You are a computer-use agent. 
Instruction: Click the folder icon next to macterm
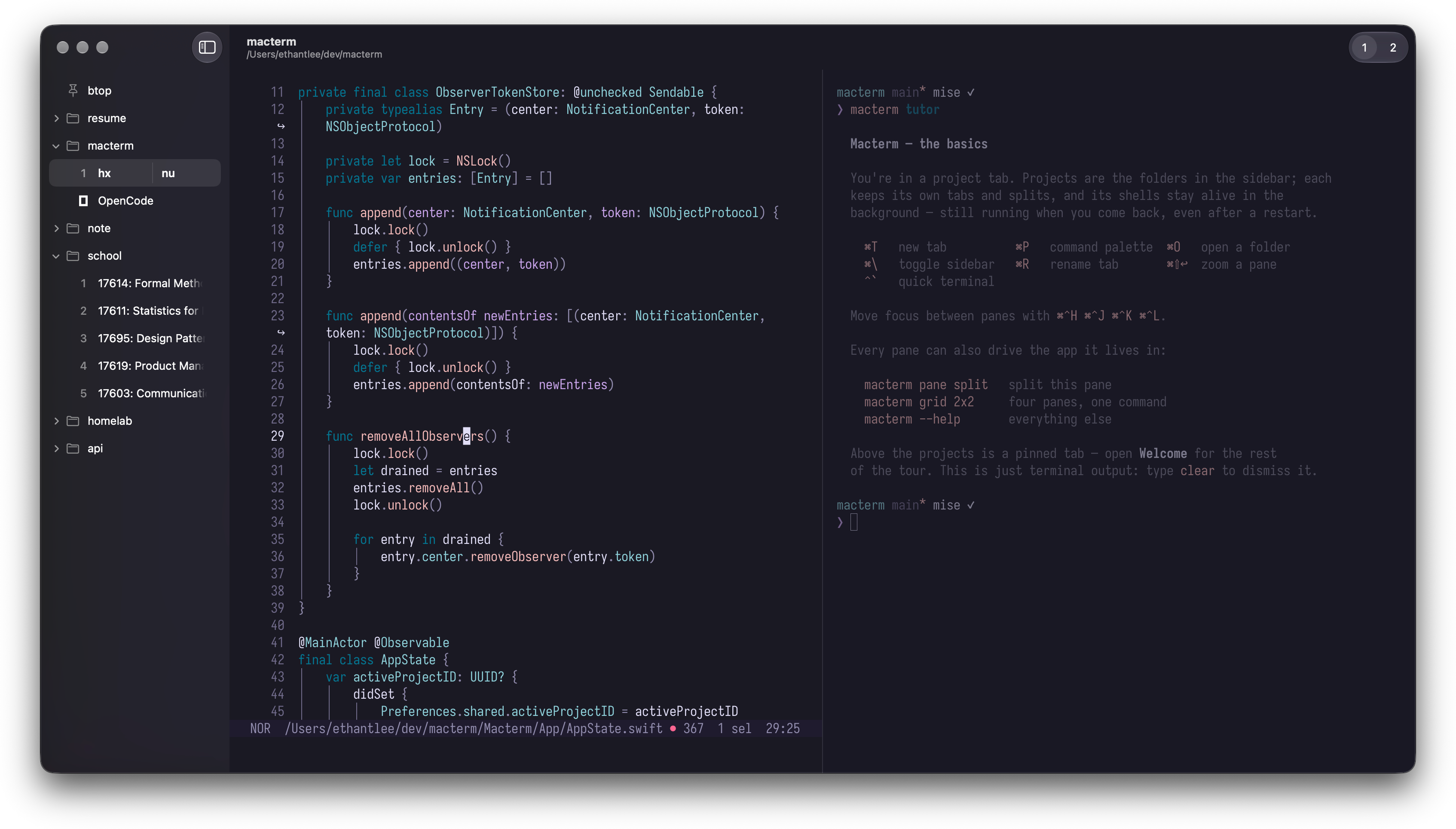(73, 145)
